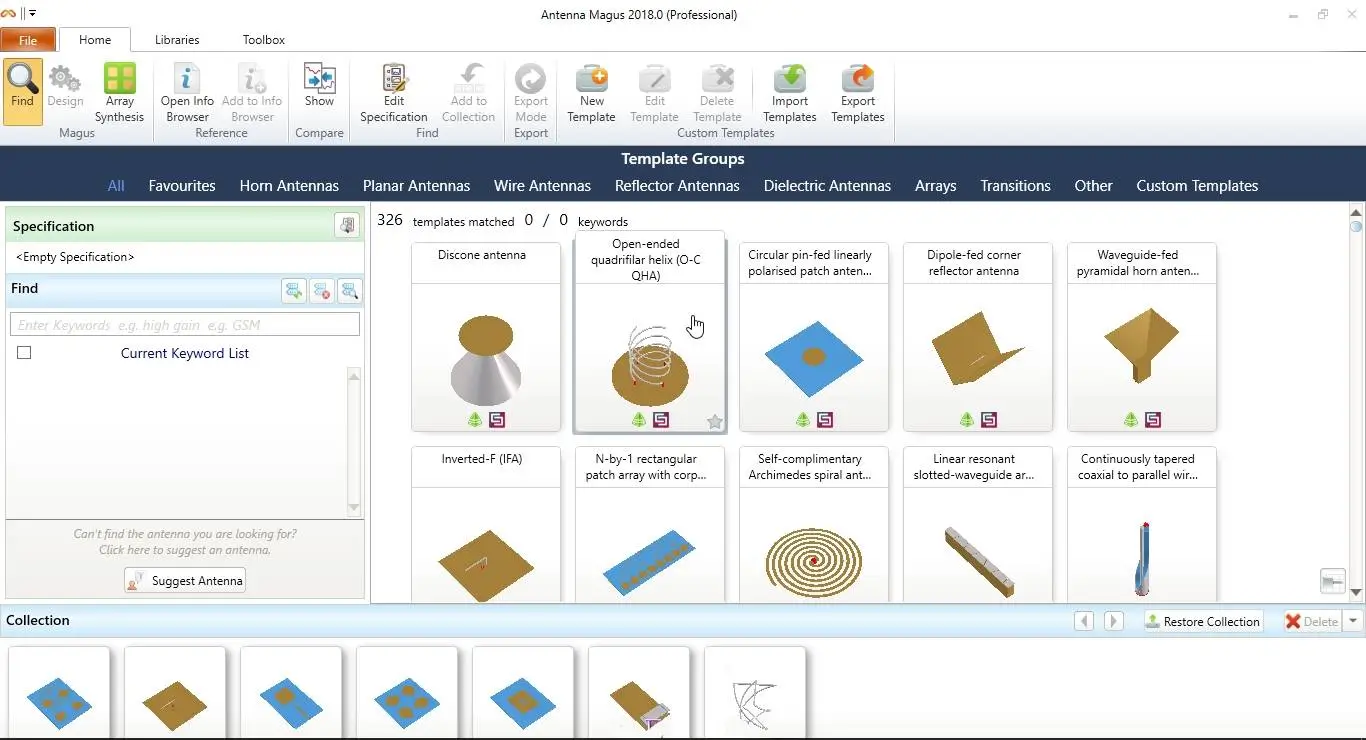1366x740 pixels.
Task: Select Self-complimentary Archimedes spiral template
Action: click(x=814, y=524)
